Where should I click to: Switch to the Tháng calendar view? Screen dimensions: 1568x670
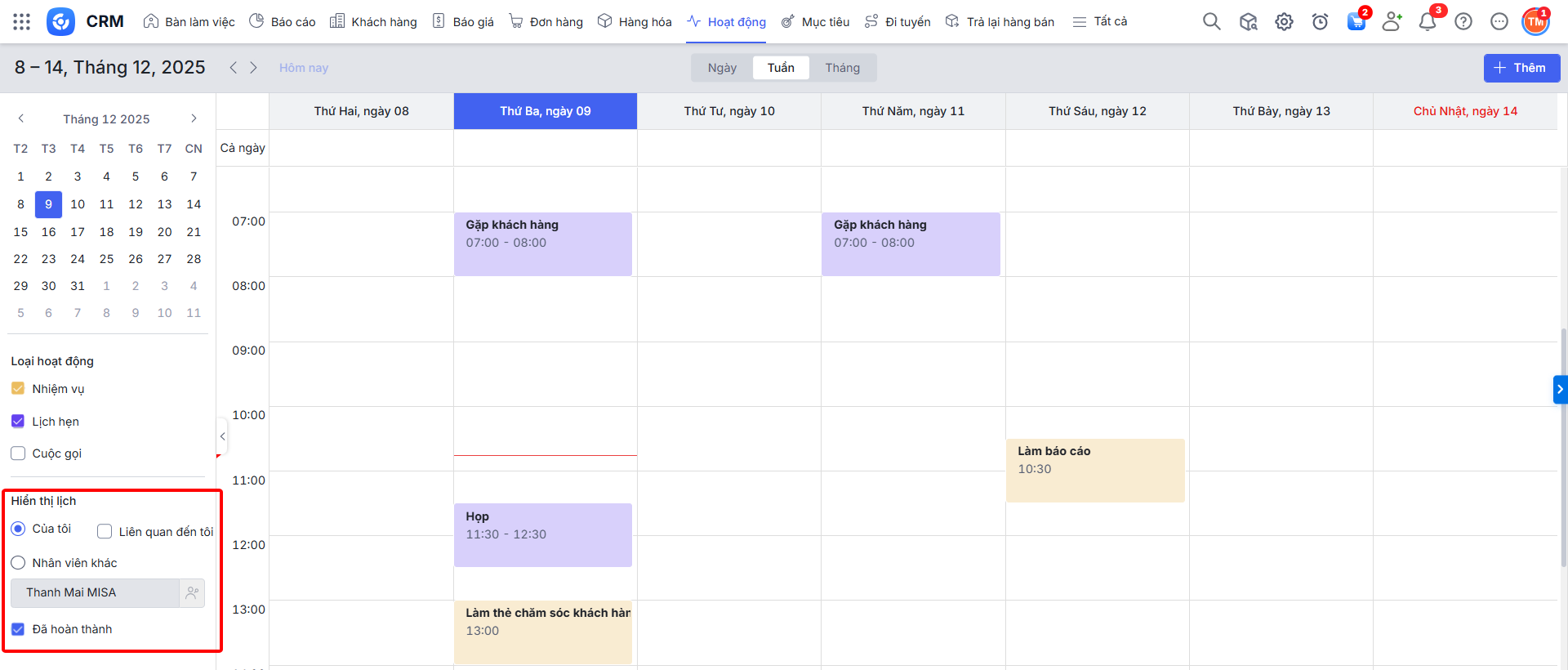point(842,68)
